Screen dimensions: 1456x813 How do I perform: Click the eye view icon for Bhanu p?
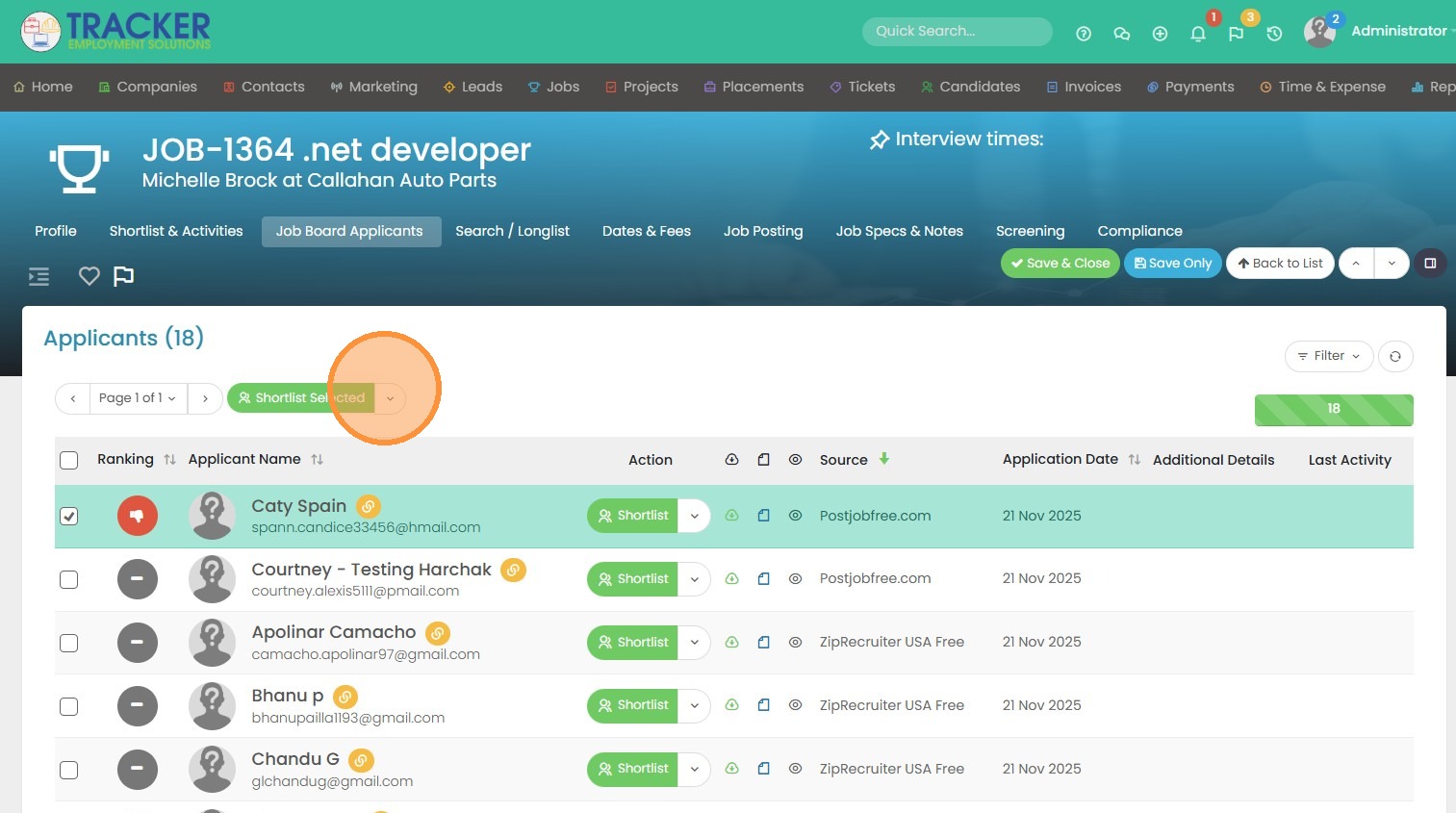tap(795, 705)
